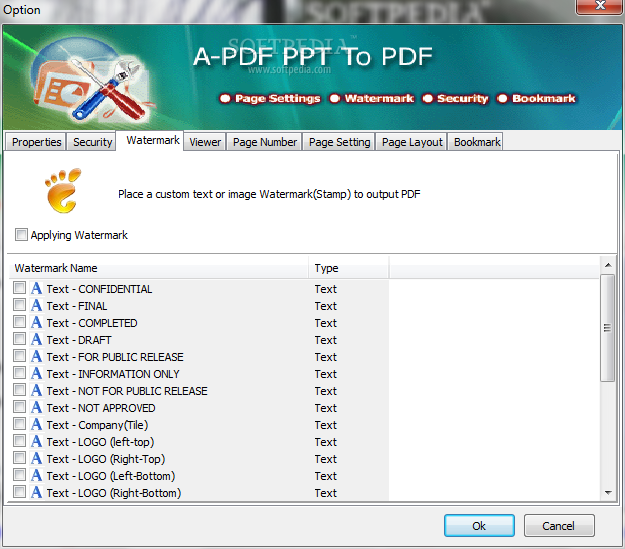Tick the Text - LOGO (Right-Bottom) checkbox

tap(20, 492)
